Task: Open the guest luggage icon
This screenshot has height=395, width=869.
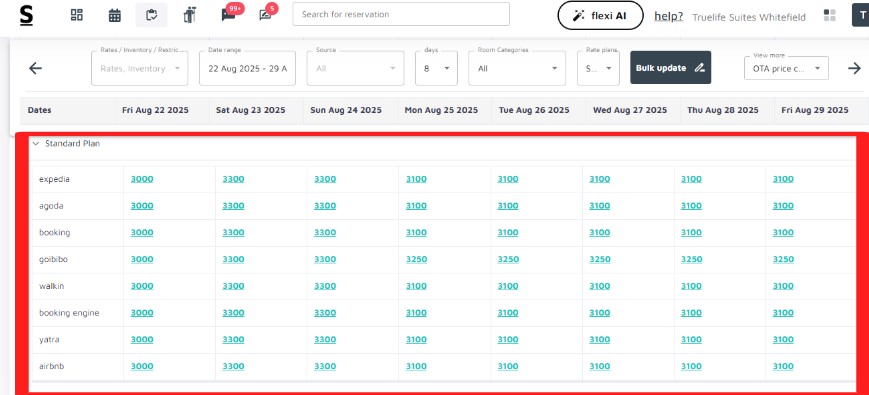Action: click(190, 15)
